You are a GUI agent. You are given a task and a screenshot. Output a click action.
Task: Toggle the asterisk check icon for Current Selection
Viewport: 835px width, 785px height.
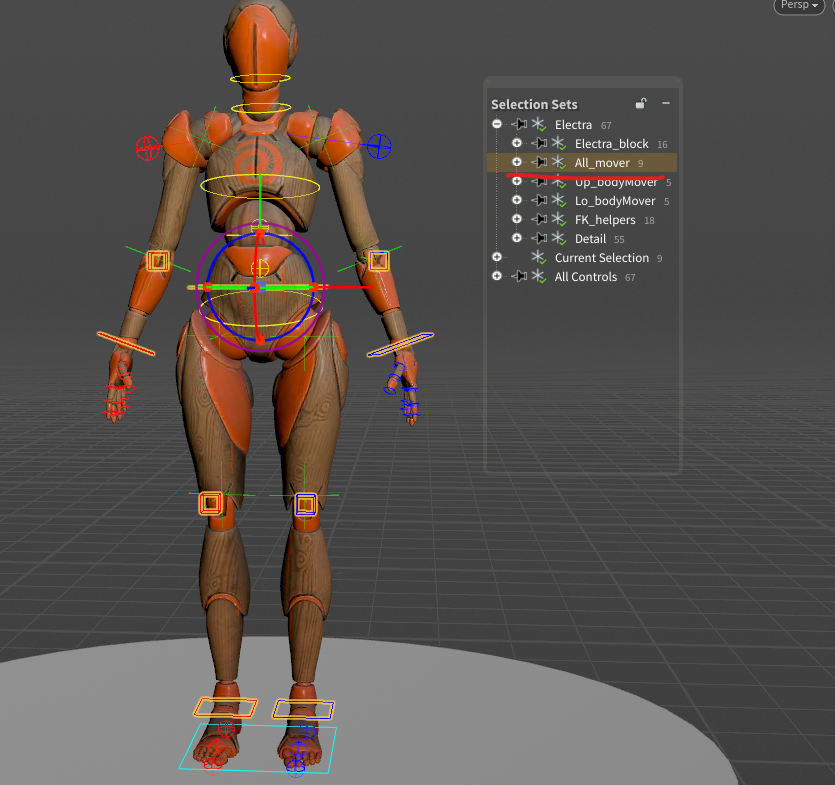click(539, 258)
